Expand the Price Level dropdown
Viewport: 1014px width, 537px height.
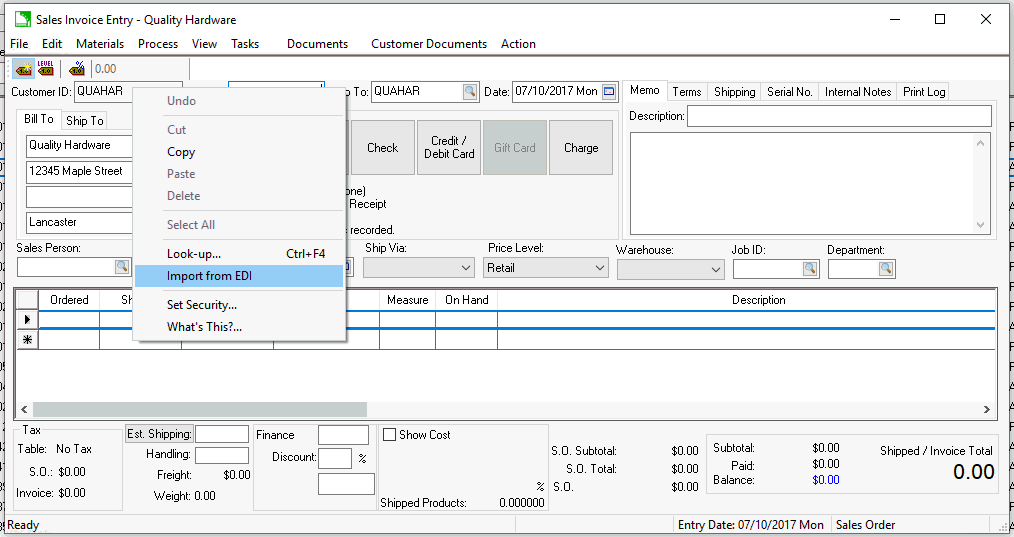pyautogui.click(x=599, y=268)
